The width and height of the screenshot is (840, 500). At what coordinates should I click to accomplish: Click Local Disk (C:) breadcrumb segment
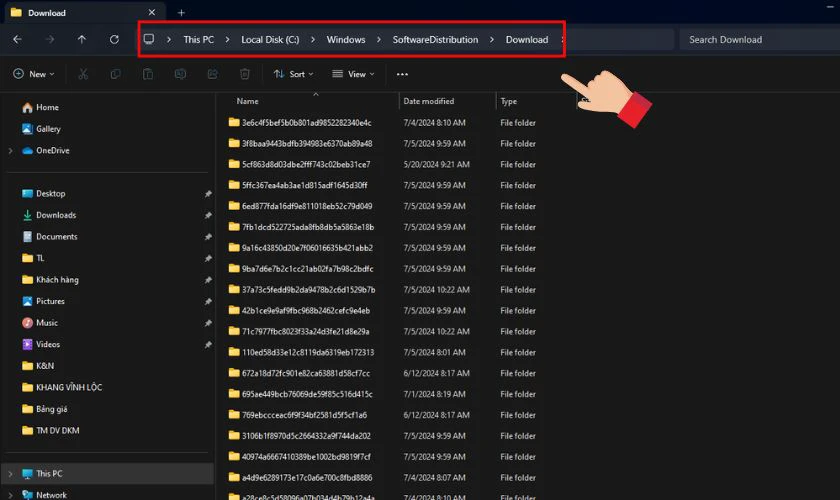270,40
